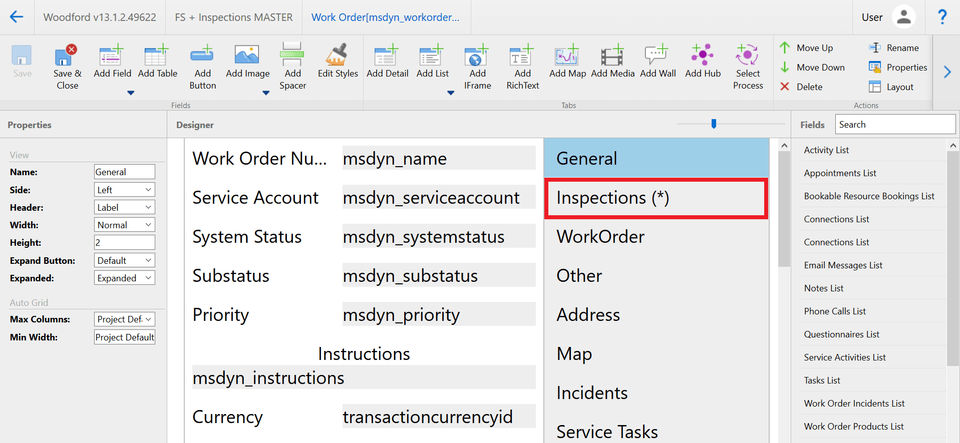Adjust the designer zoom slider
Viewport: 960px width, 443px height.
pos(713,124)
